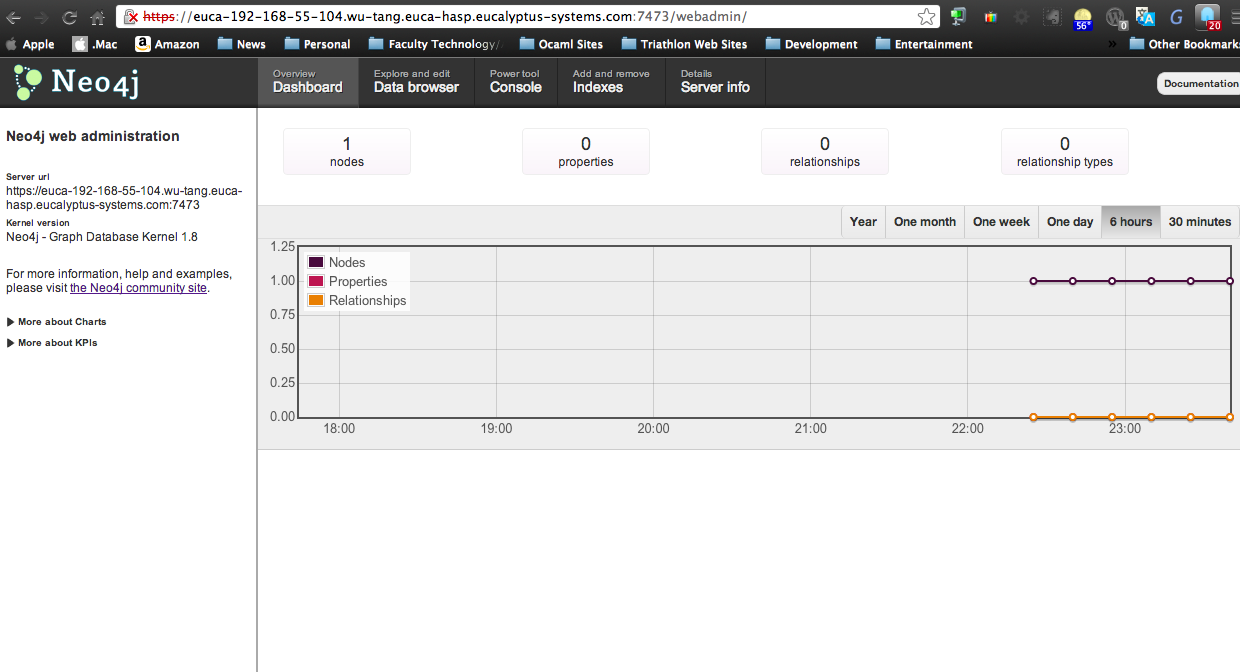This screenshot has width=1240, height=672.
Task: Click the insecure HTTPS padlock icon
Action: (131, 17)
